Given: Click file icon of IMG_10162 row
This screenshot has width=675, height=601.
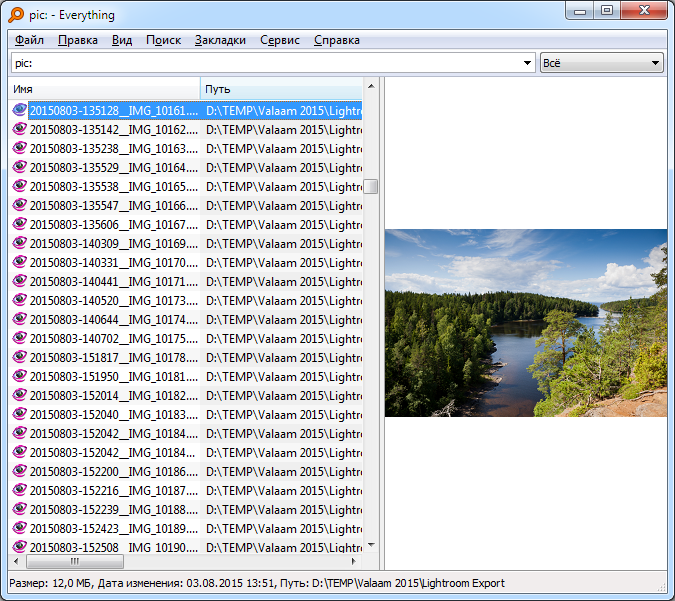Looking at the screenshot, I should tap(19, 129).
